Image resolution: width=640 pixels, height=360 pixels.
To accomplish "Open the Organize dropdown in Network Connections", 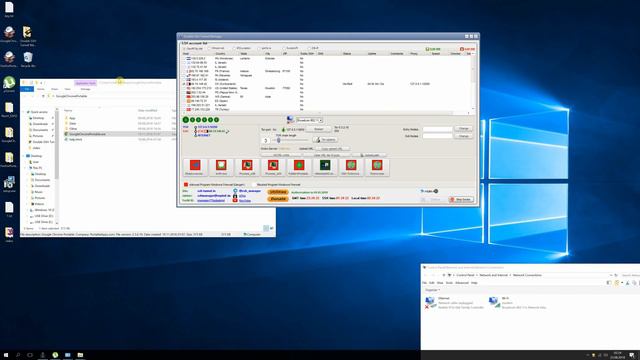I will pos(433,290).
